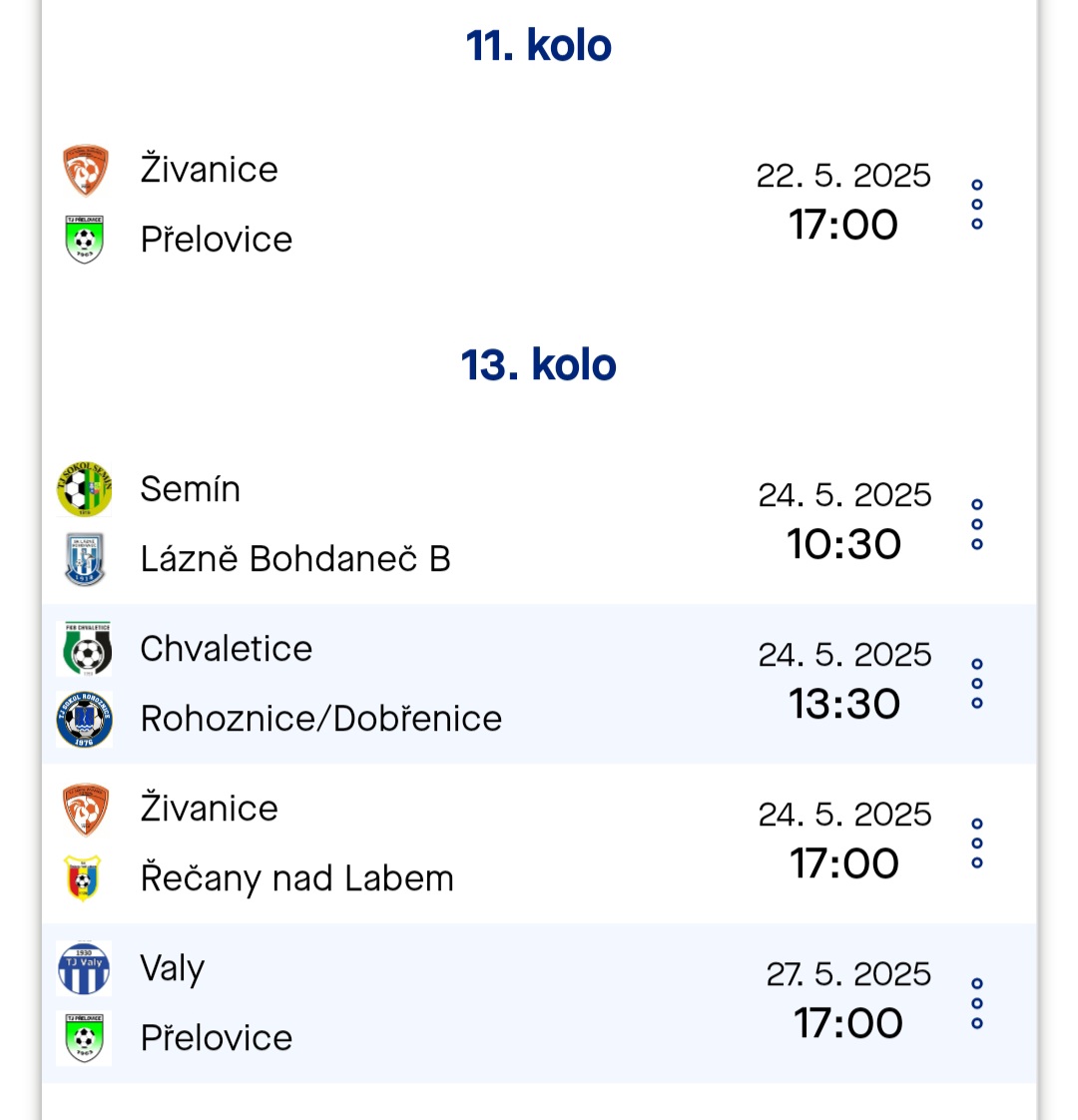Click the 13. kolo round heading

[x=539, y=365]
